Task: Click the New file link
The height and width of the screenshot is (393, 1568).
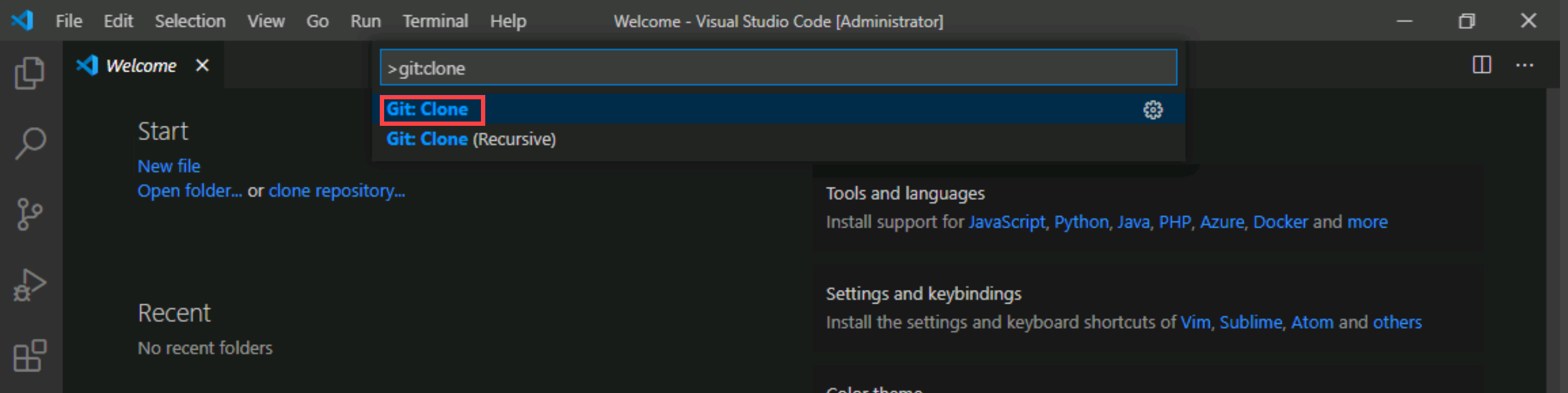Action: [x=169, y=166]
